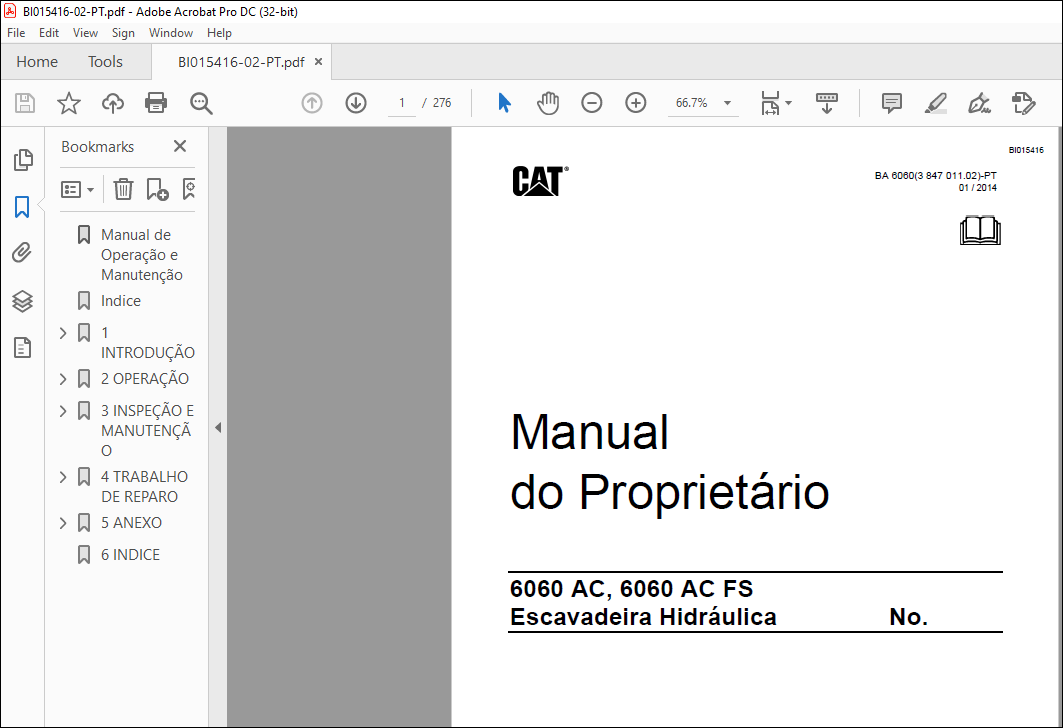Add a comment with the sticky note tool

[891, 103]
